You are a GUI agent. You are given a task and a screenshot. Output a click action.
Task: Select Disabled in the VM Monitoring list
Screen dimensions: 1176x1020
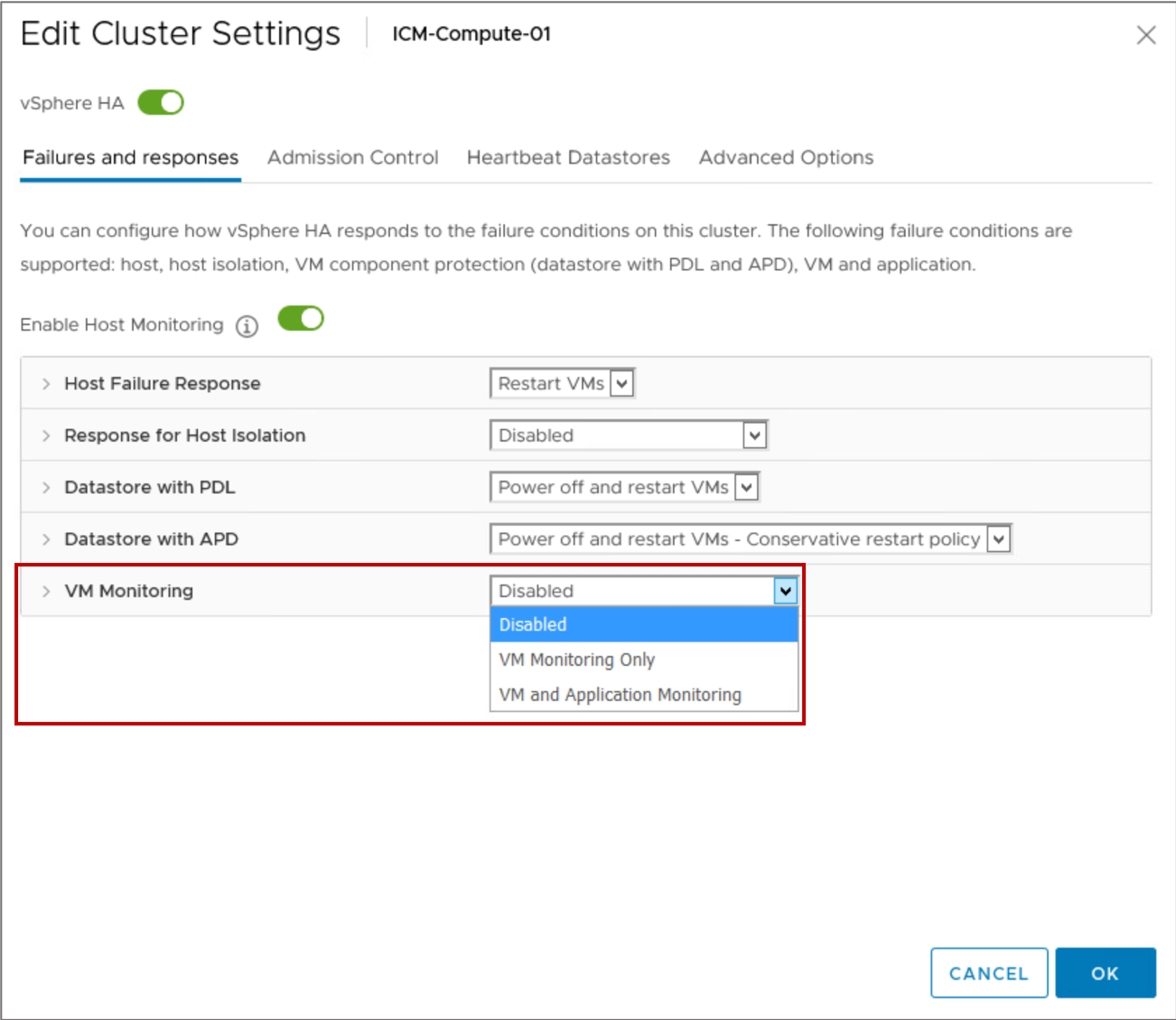pos(644,624)
